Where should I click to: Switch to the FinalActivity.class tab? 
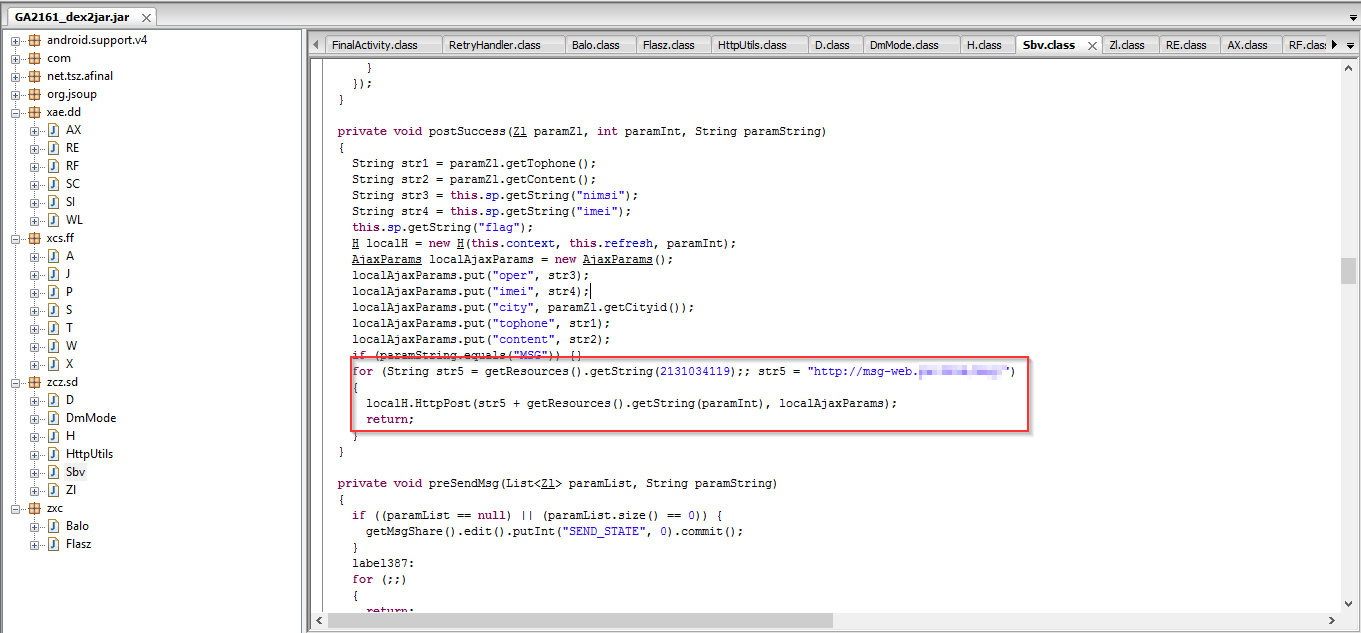tap(374, 45)
